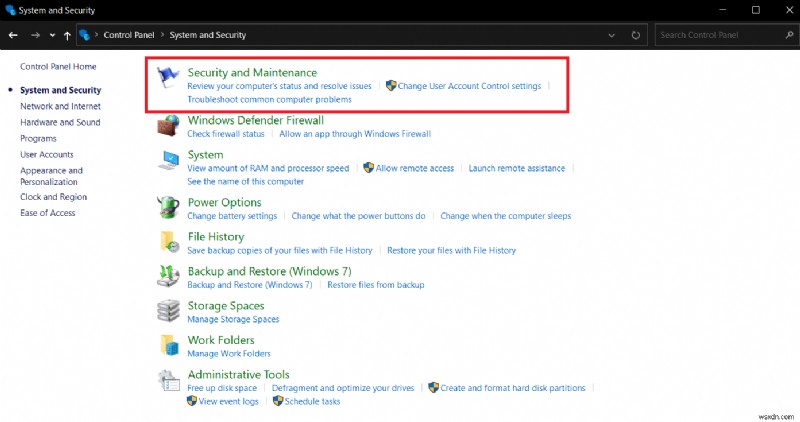Click Launch remote assistance
Screen dimensions: 800x422
pyautogui.click(x=517, y=168)
